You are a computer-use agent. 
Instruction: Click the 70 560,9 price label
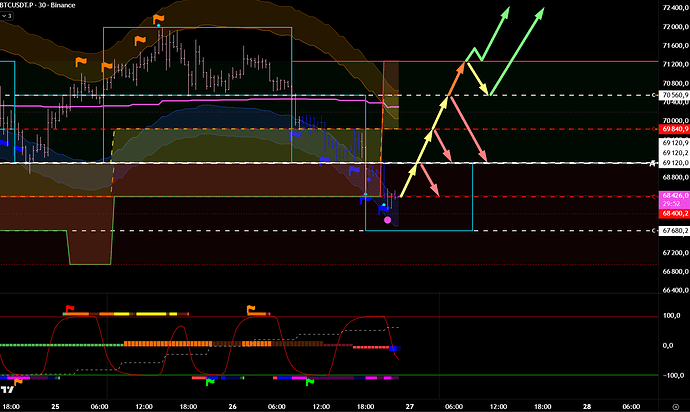point(671,95)
